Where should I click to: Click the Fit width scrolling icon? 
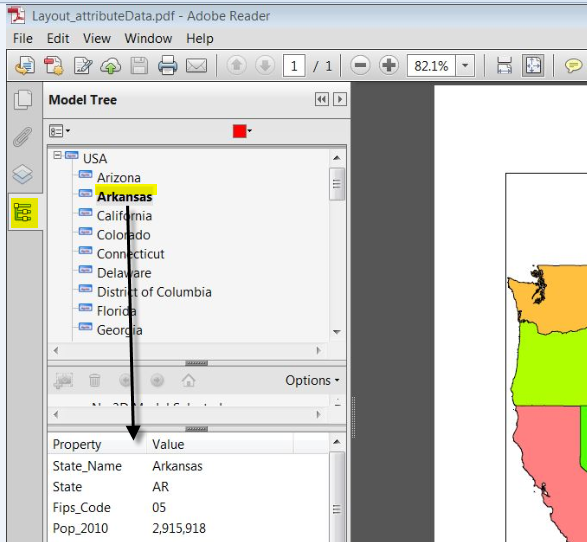(504, 66)
